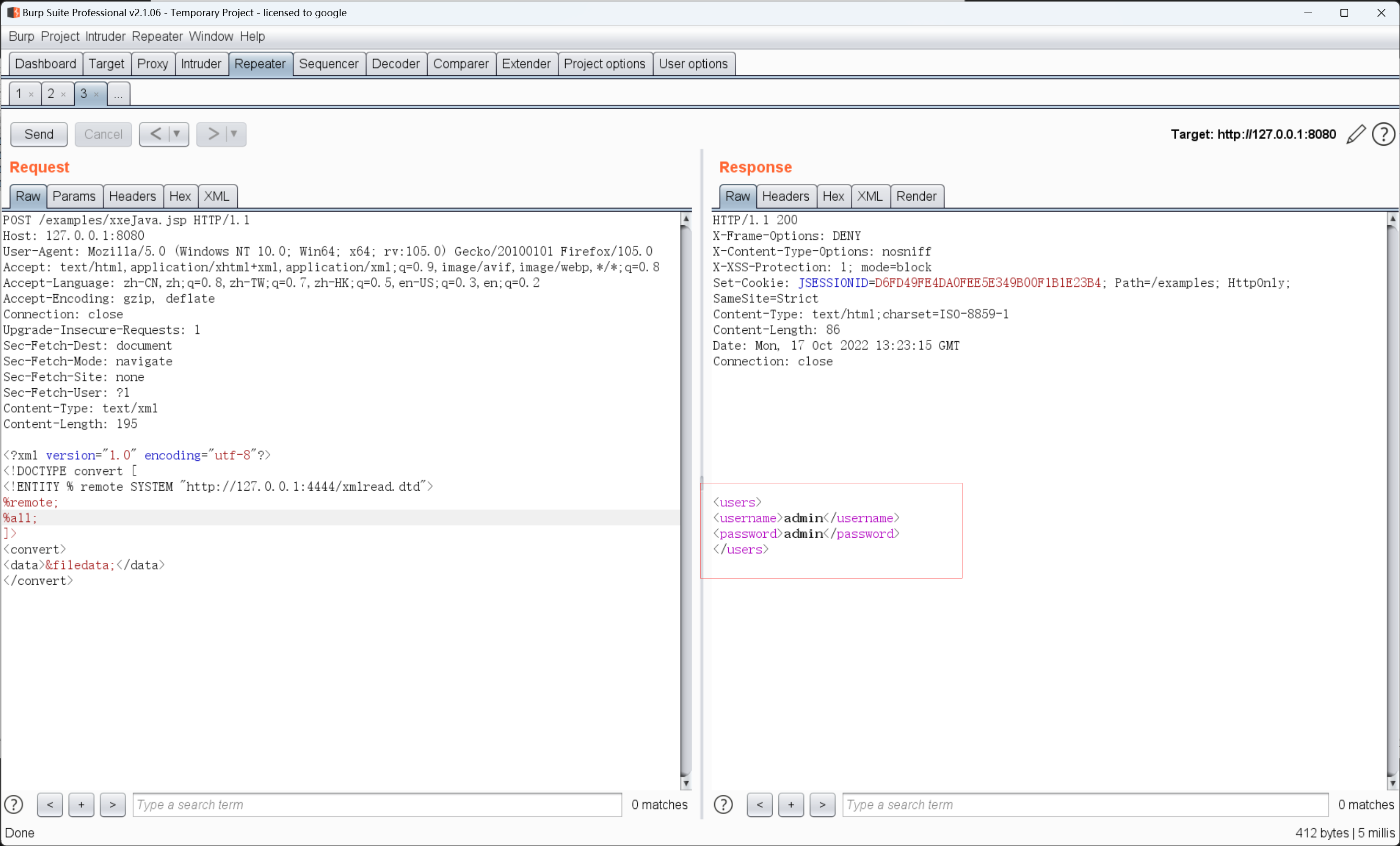Switch response view to Hex tab
Screen dimensions: 1400x846
point(833,196)
